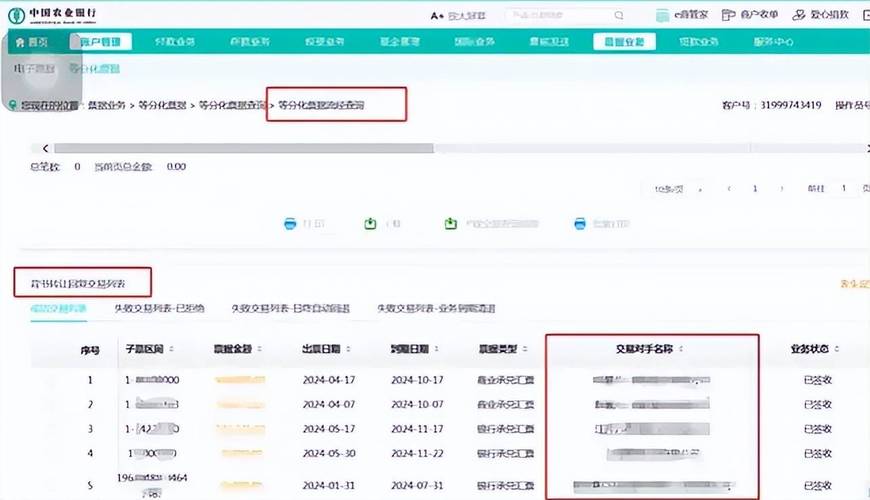
Task: Click 票据业务 breadcrumb link
Action: pos(107,105)
